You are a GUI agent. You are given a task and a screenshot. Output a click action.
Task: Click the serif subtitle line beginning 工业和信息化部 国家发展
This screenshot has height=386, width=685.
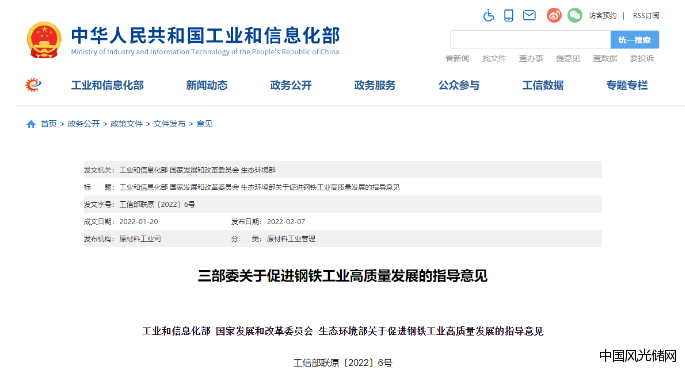[x=342, y=331]
